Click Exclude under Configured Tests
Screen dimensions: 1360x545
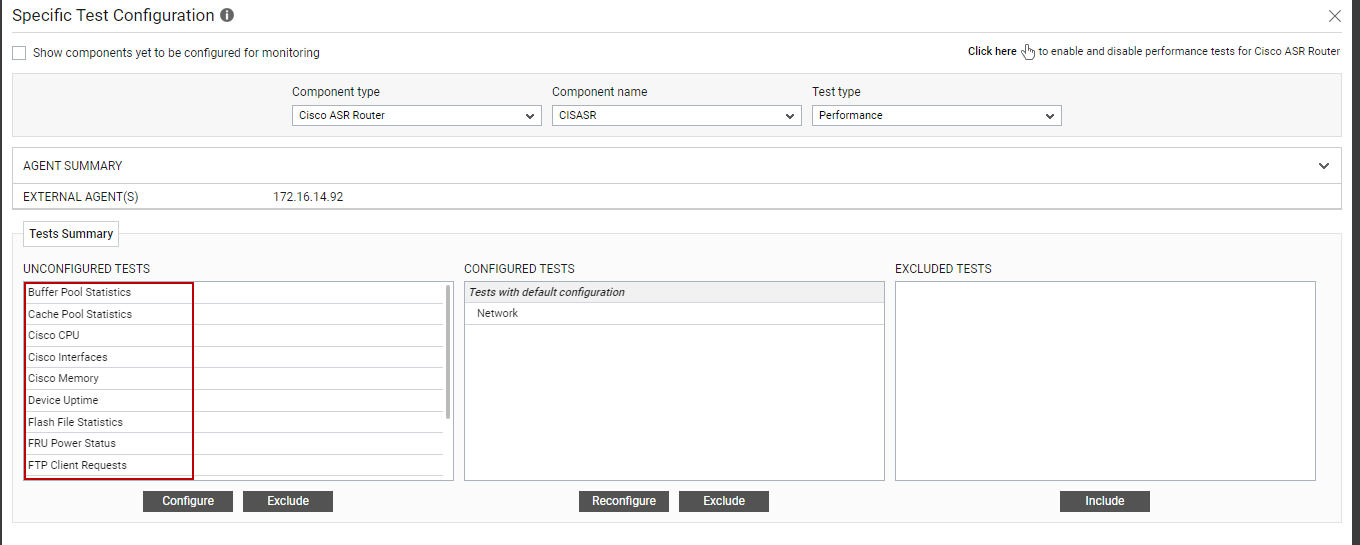pyautogui.click(x=724, y=501)
